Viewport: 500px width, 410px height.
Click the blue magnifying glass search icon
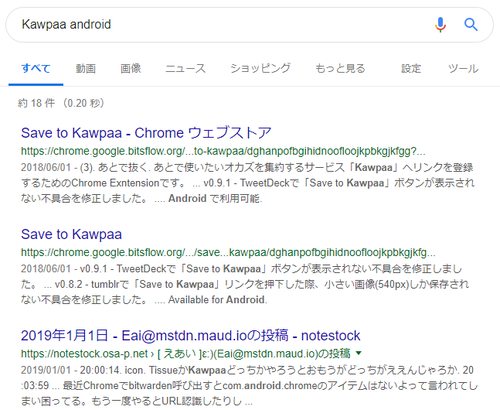pos(471,25)
